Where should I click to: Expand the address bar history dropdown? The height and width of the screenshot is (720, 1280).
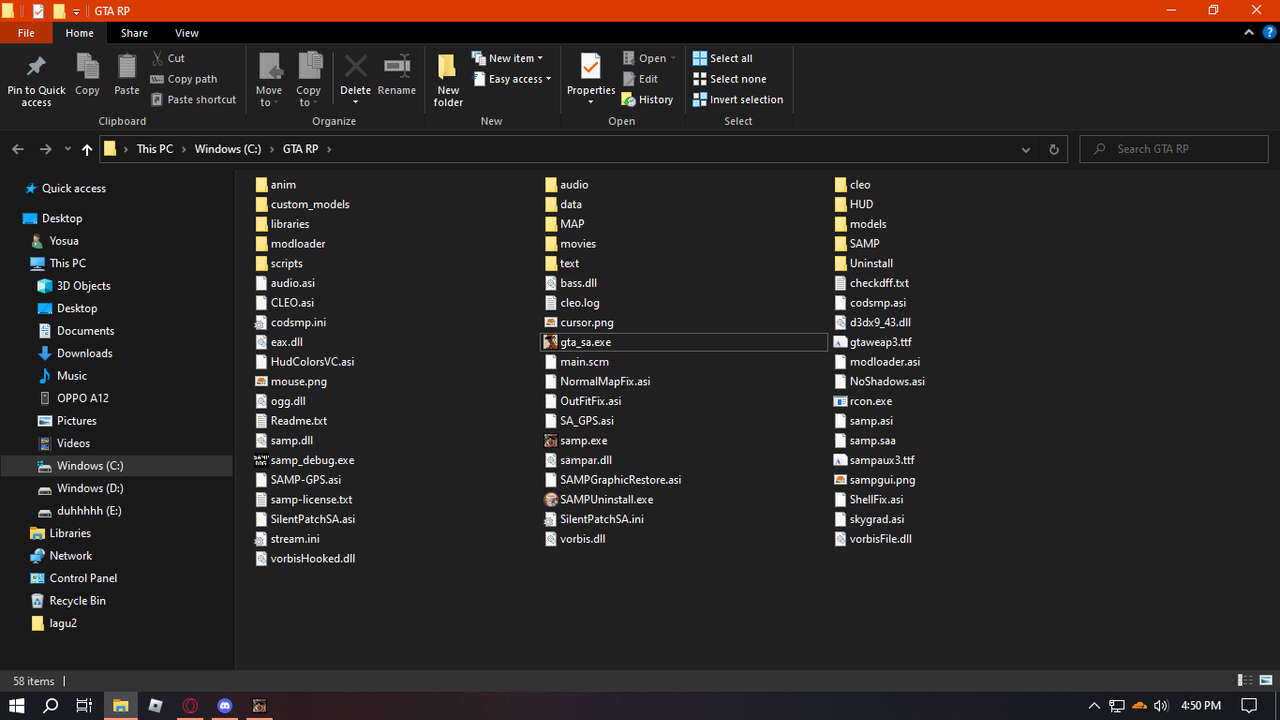coord(1026,149)
